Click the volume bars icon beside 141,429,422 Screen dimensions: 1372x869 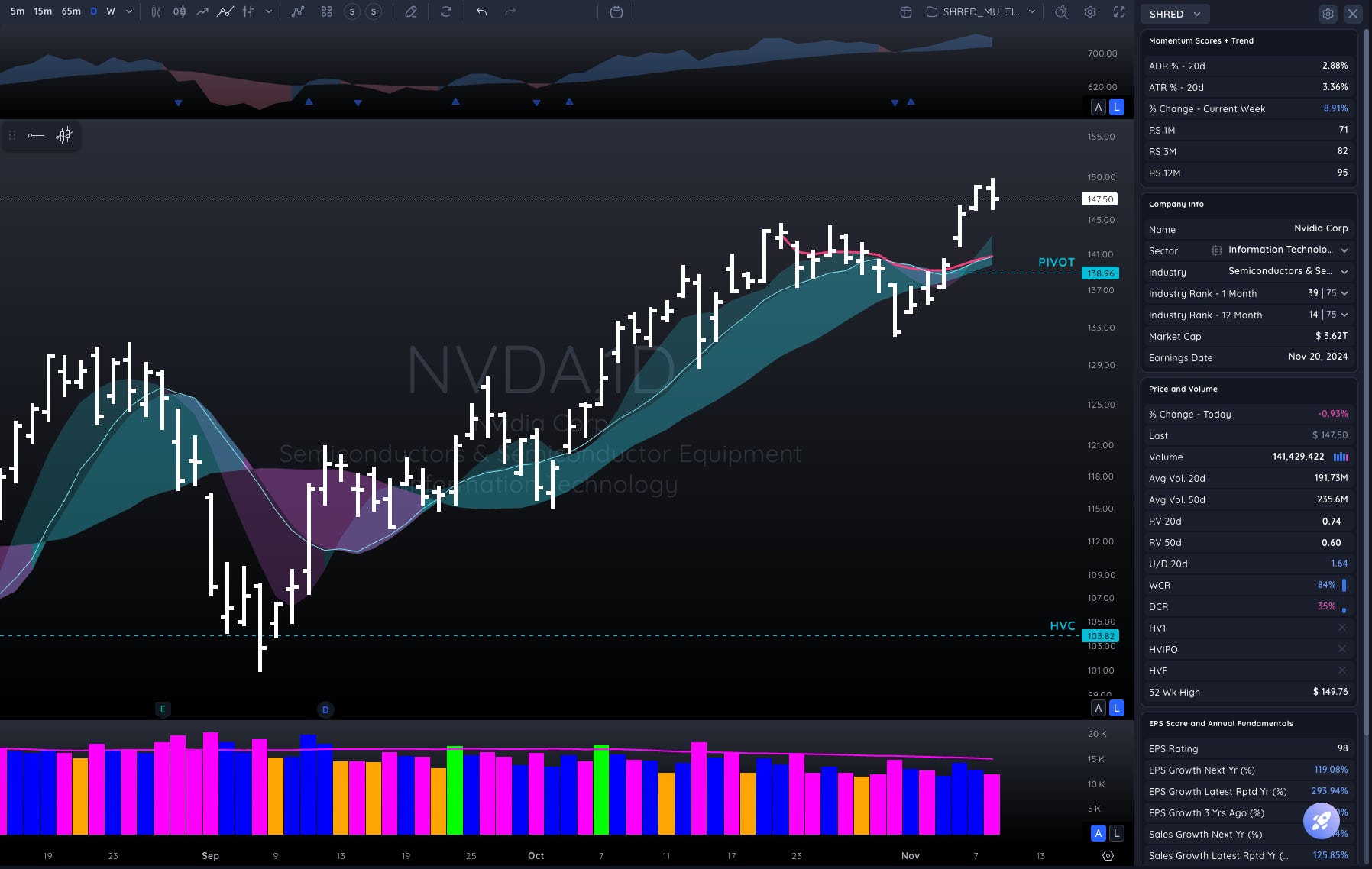(x=1341, y=457)
